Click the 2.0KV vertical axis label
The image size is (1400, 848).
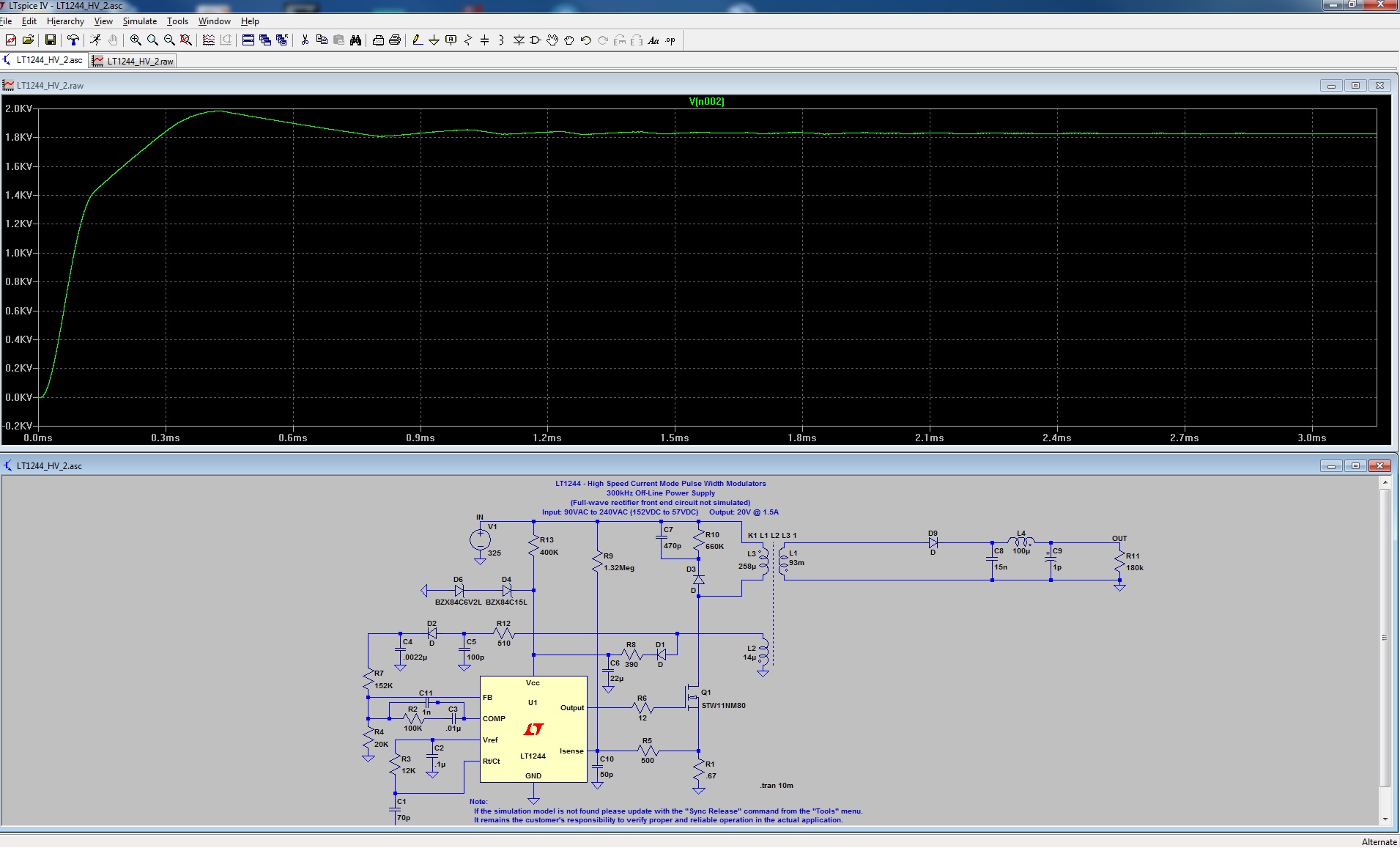[x=18, y=108]
